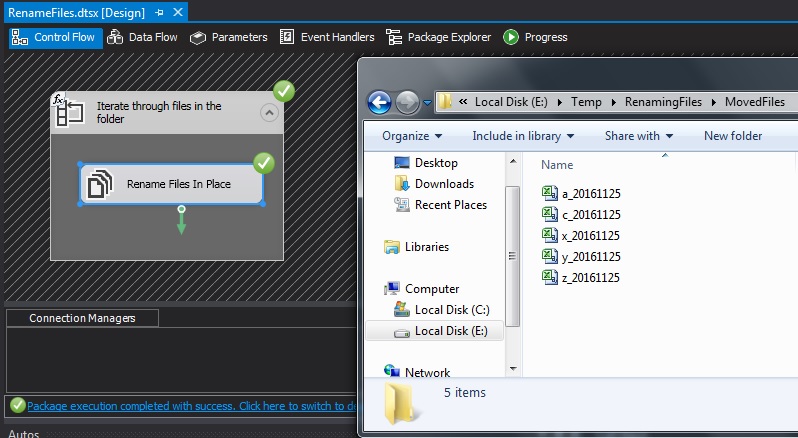Expand the arrow after RenamingFiles breadcrumb

coord(714,102)
